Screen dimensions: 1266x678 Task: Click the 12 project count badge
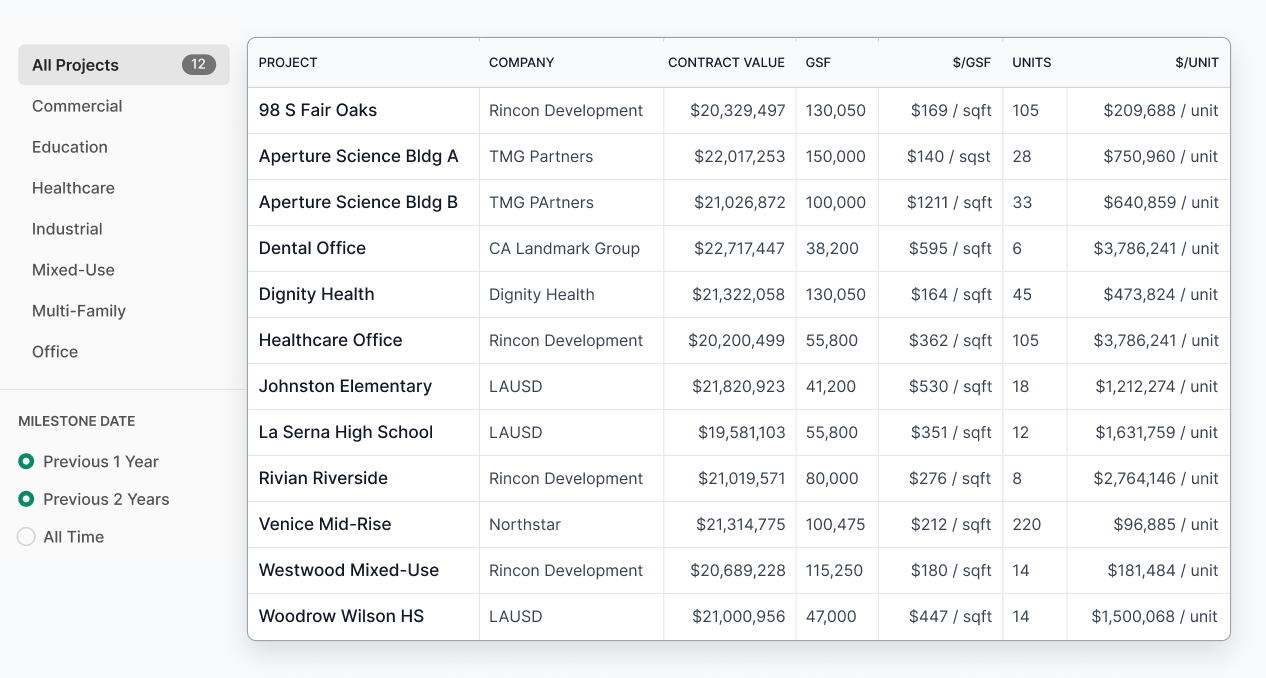199,64
